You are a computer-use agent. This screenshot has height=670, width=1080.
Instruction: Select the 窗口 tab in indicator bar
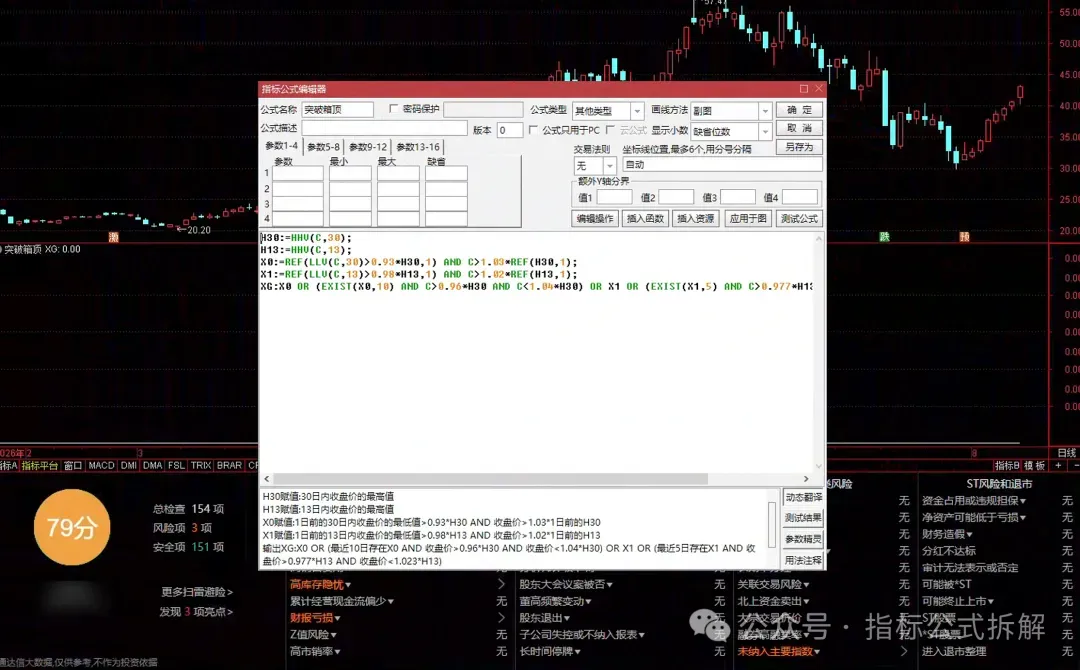(x=73, y=465)
